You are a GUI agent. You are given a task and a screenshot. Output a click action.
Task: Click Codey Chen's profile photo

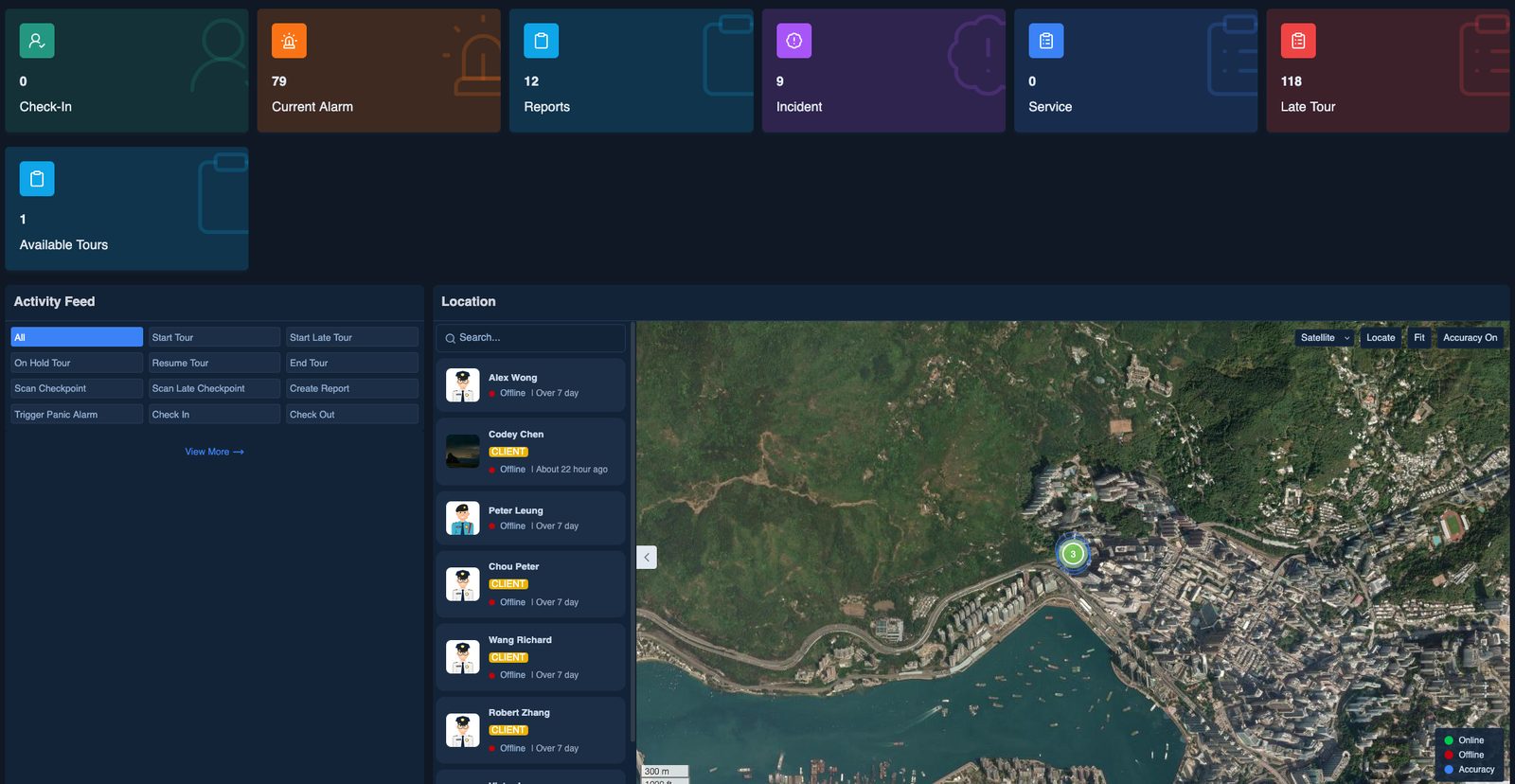click(x=463, y=452)
